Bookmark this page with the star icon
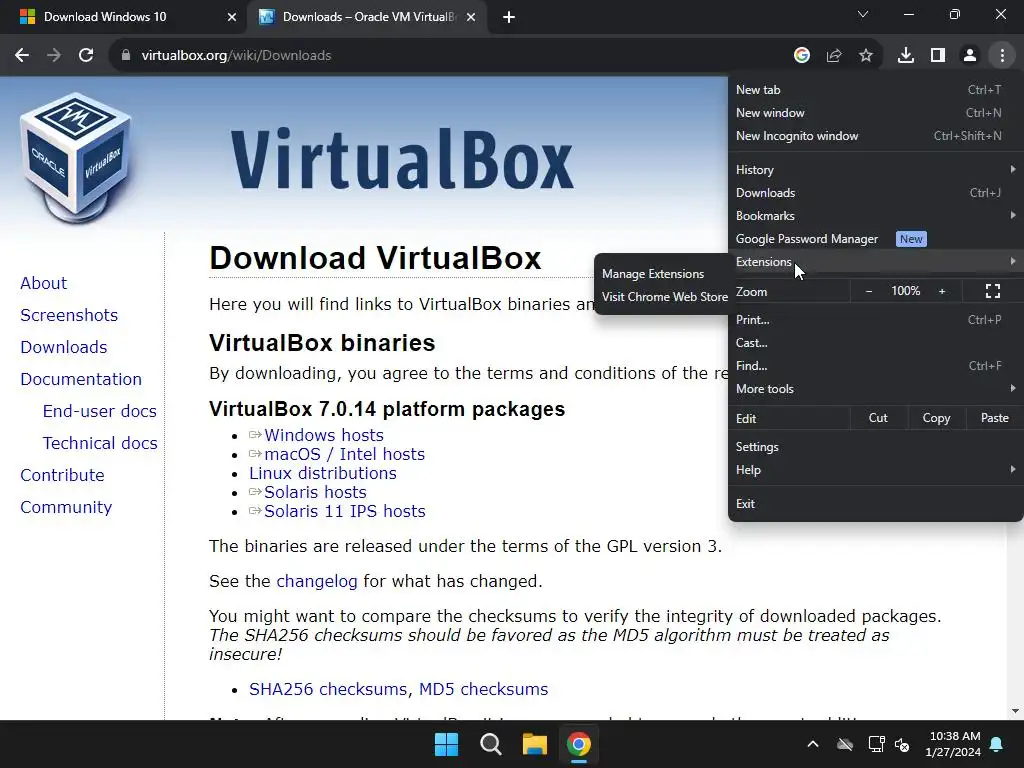This screenshot has width=1024, height=768. (865, 56)
